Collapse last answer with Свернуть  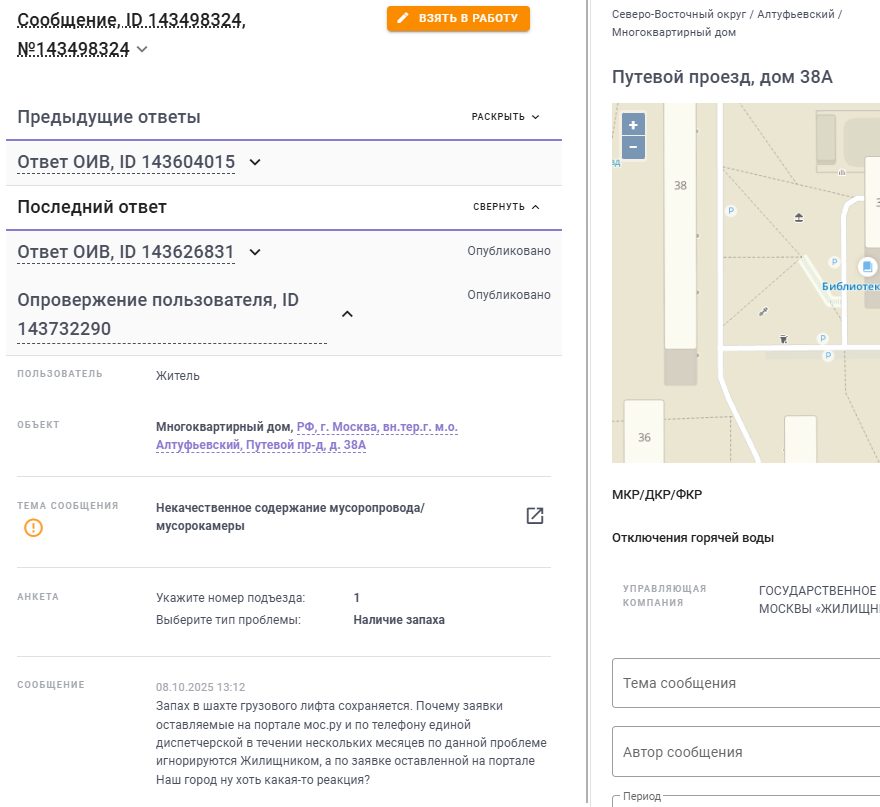[506, 207]
